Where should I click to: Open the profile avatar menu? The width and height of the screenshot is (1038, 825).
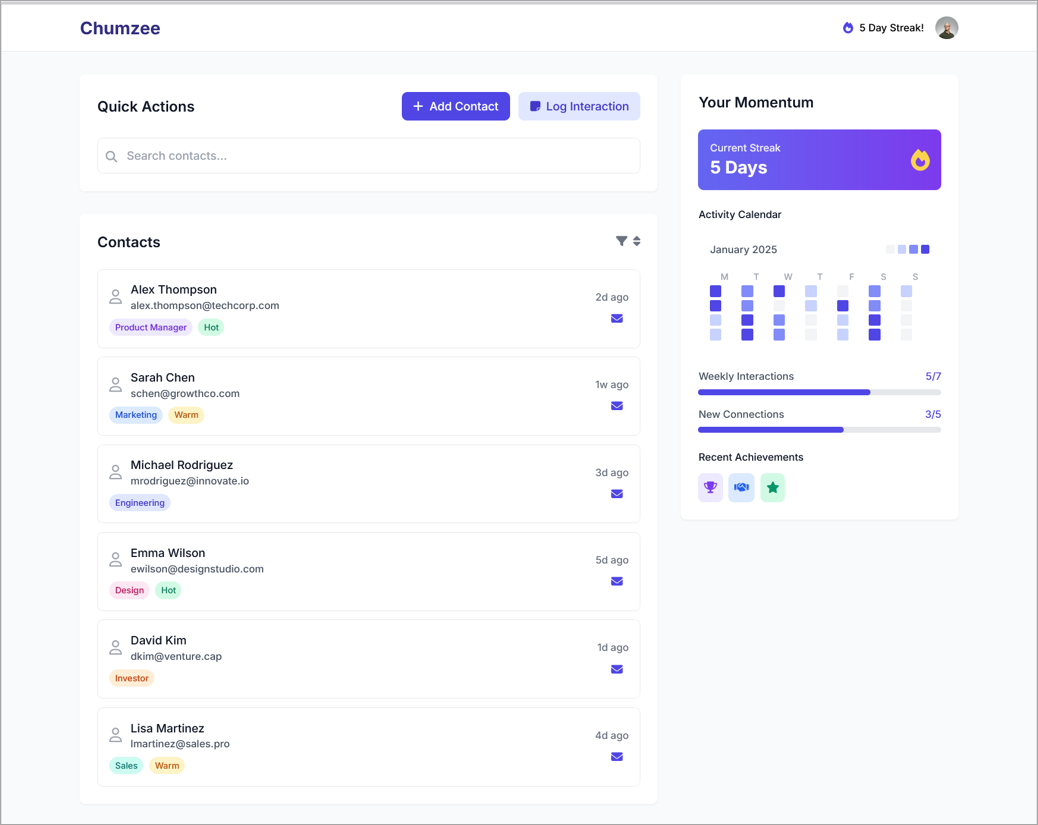pyautogui.click(x=946, y=27)
